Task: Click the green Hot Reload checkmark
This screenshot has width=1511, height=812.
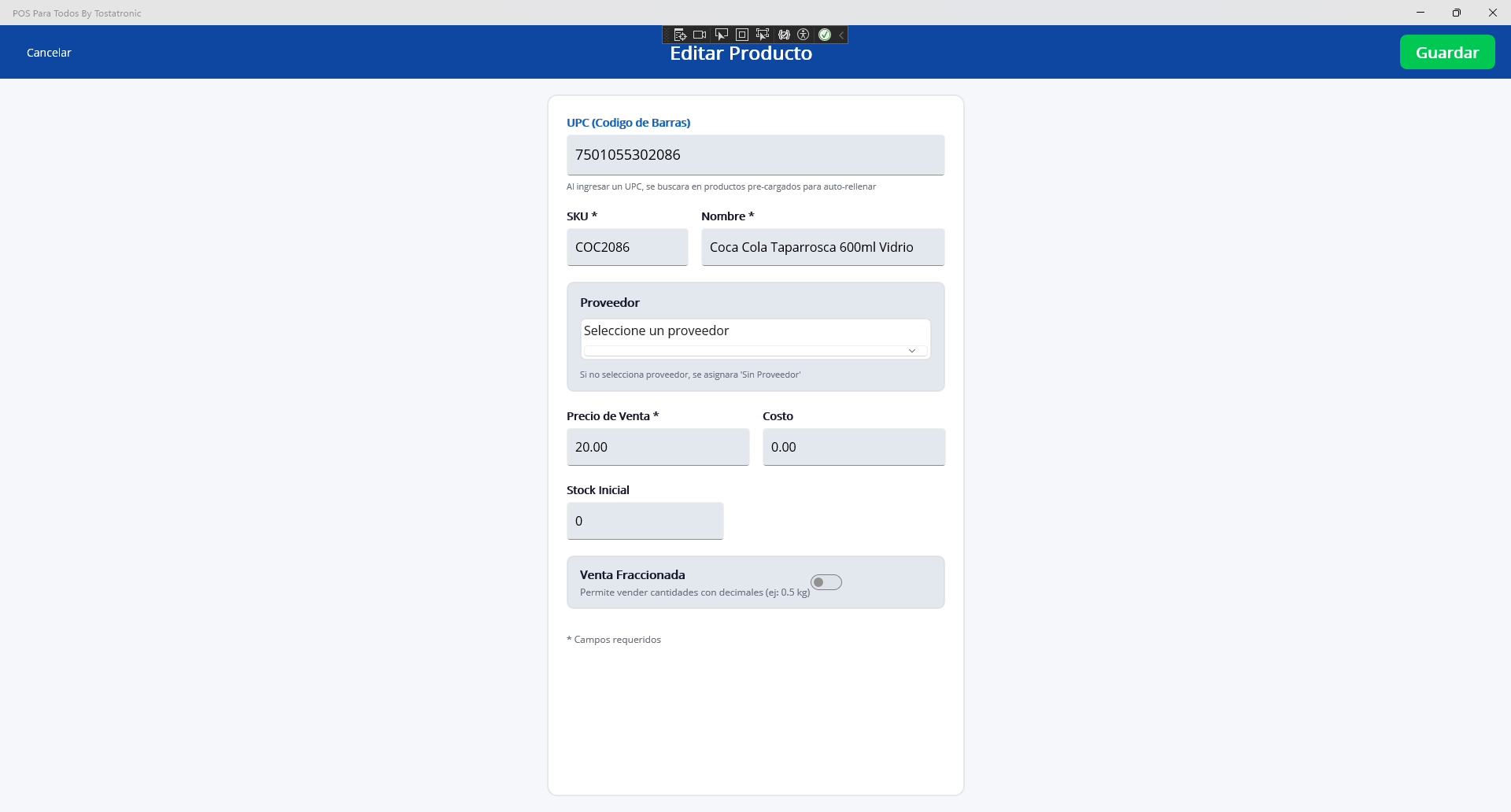Action: [x=825, y=35]
